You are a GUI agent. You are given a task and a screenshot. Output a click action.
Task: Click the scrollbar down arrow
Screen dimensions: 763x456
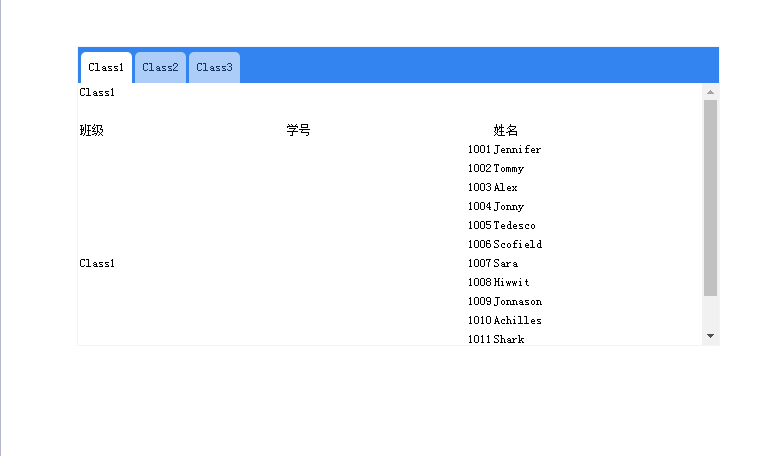tap(710, 336)
